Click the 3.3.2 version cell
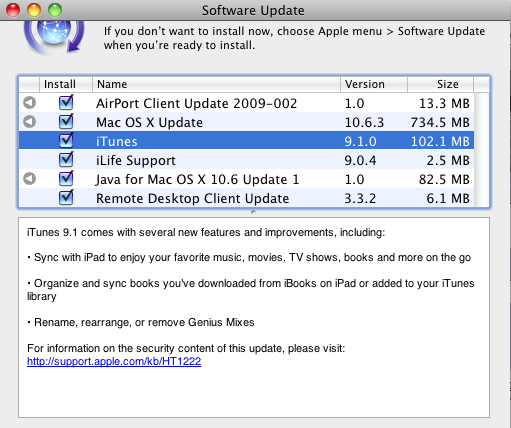The height and width of the screenshot is (428, 511). (x=360, y=198)
